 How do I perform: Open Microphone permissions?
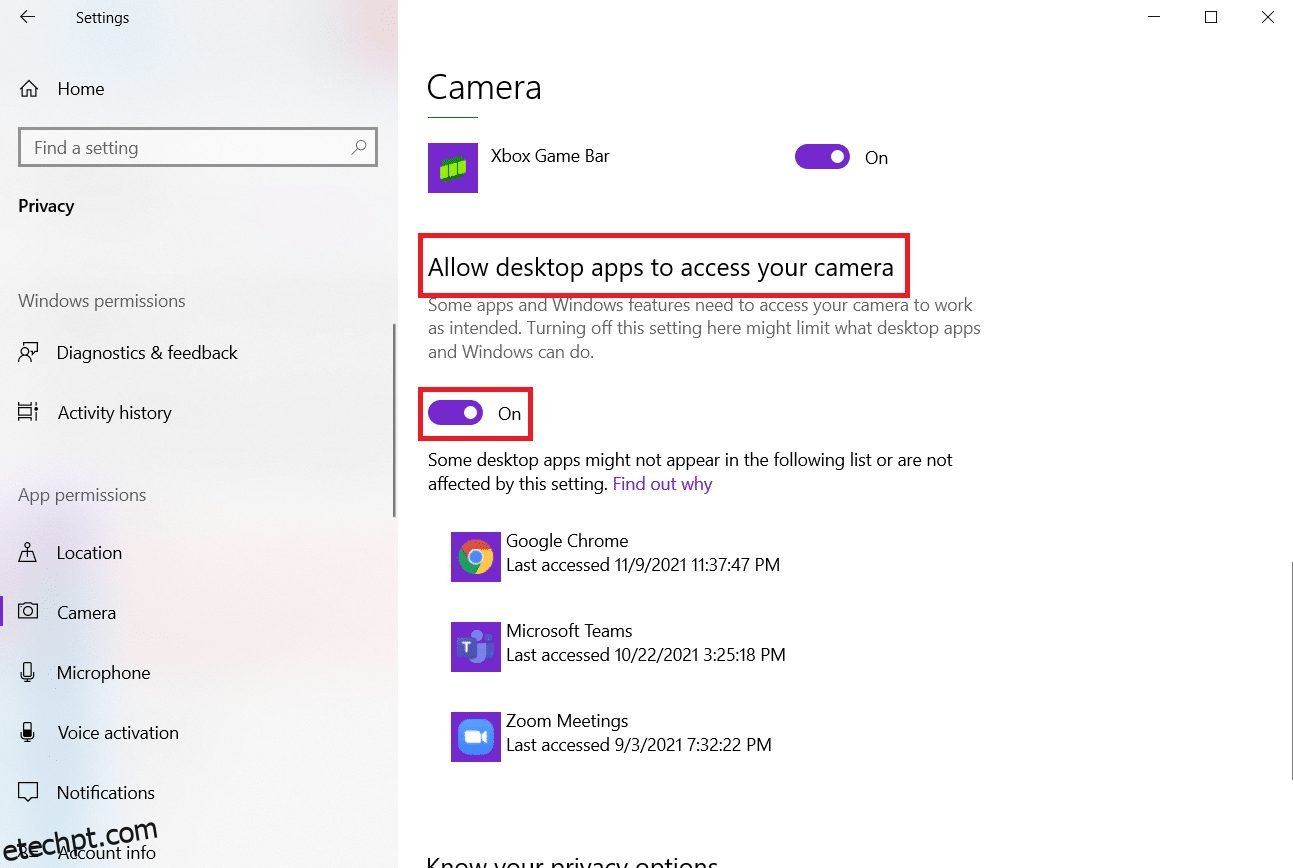[x=103, y=673]
